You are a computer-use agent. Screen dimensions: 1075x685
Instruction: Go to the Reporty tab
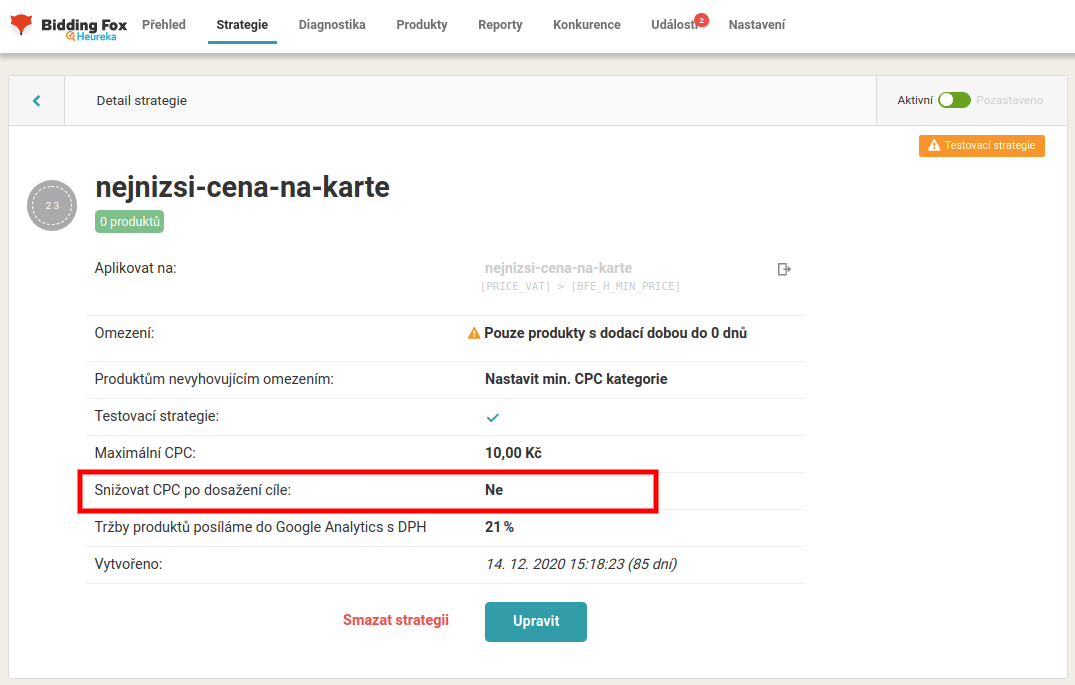click(500, 25)
